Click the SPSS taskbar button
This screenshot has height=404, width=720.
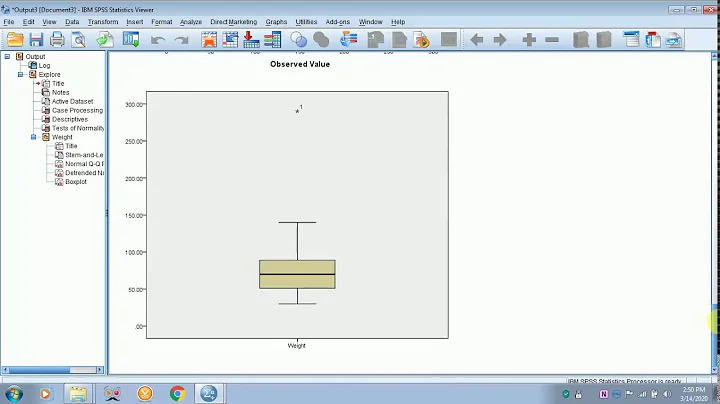pyautogui.click(x=209, y=394)
